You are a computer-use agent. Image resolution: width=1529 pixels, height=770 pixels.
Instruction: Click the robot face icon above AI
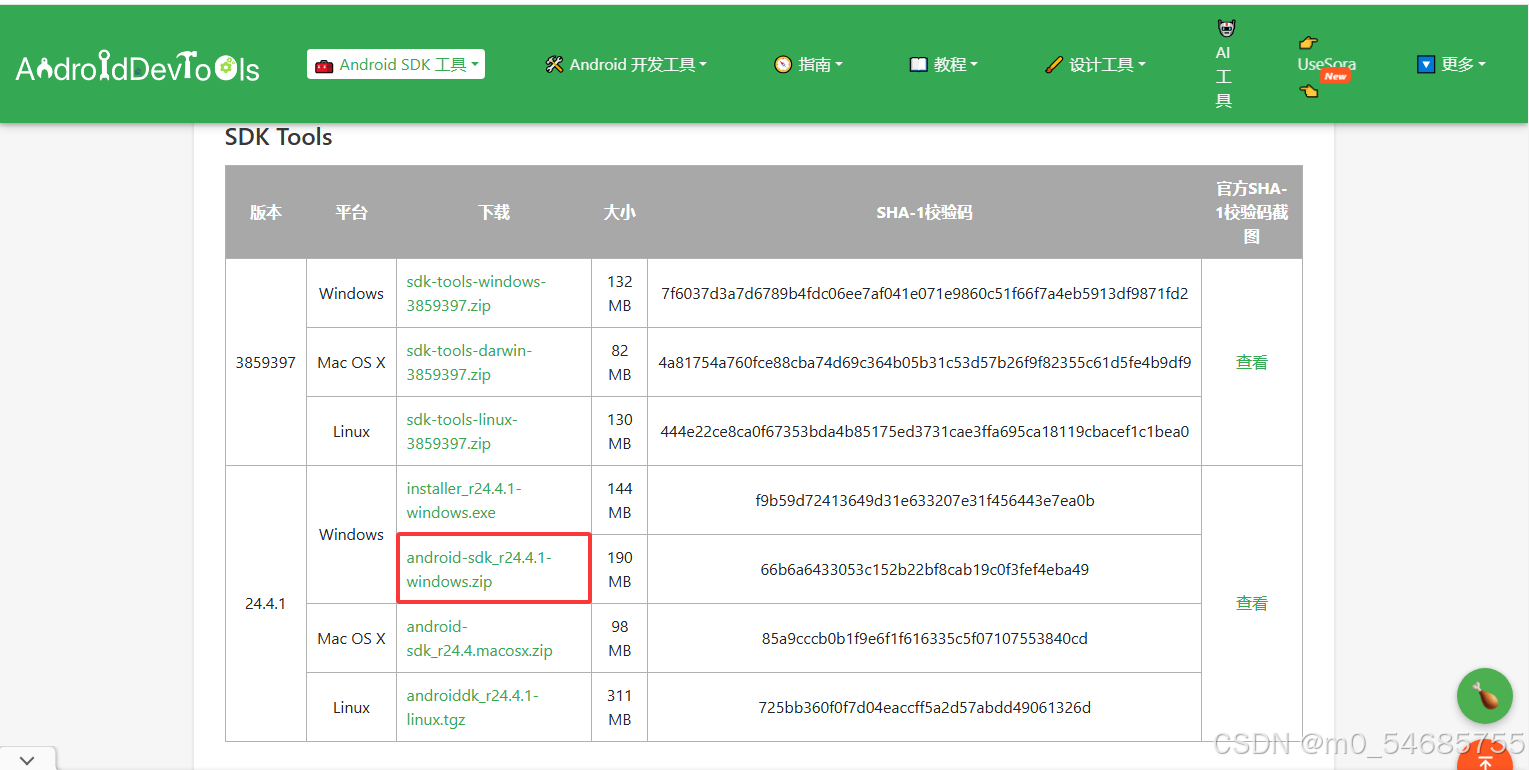[x=1225, y=28]
